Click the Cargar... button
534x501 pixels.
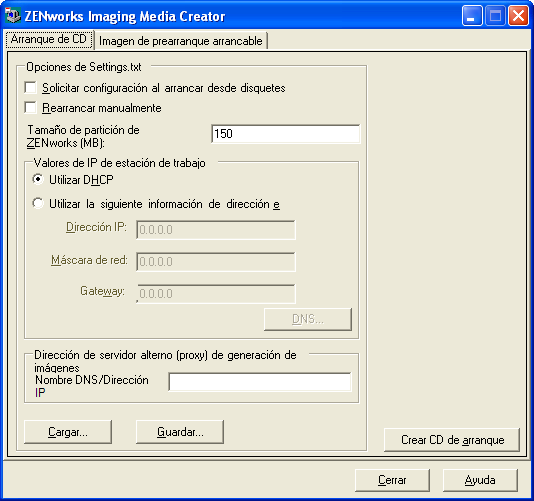pos(68,432)
